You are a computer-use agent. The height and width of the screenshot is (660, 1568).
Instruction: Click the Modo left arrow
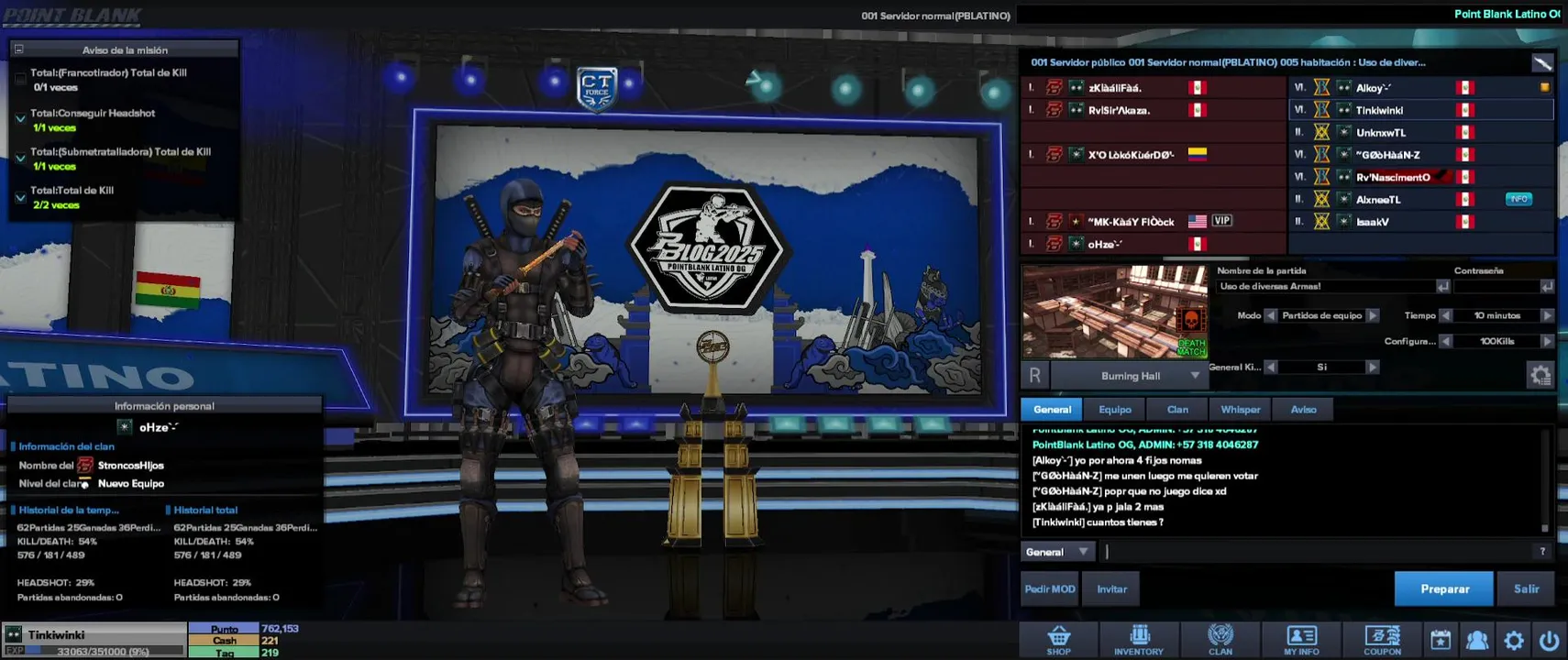(1271, 315)
